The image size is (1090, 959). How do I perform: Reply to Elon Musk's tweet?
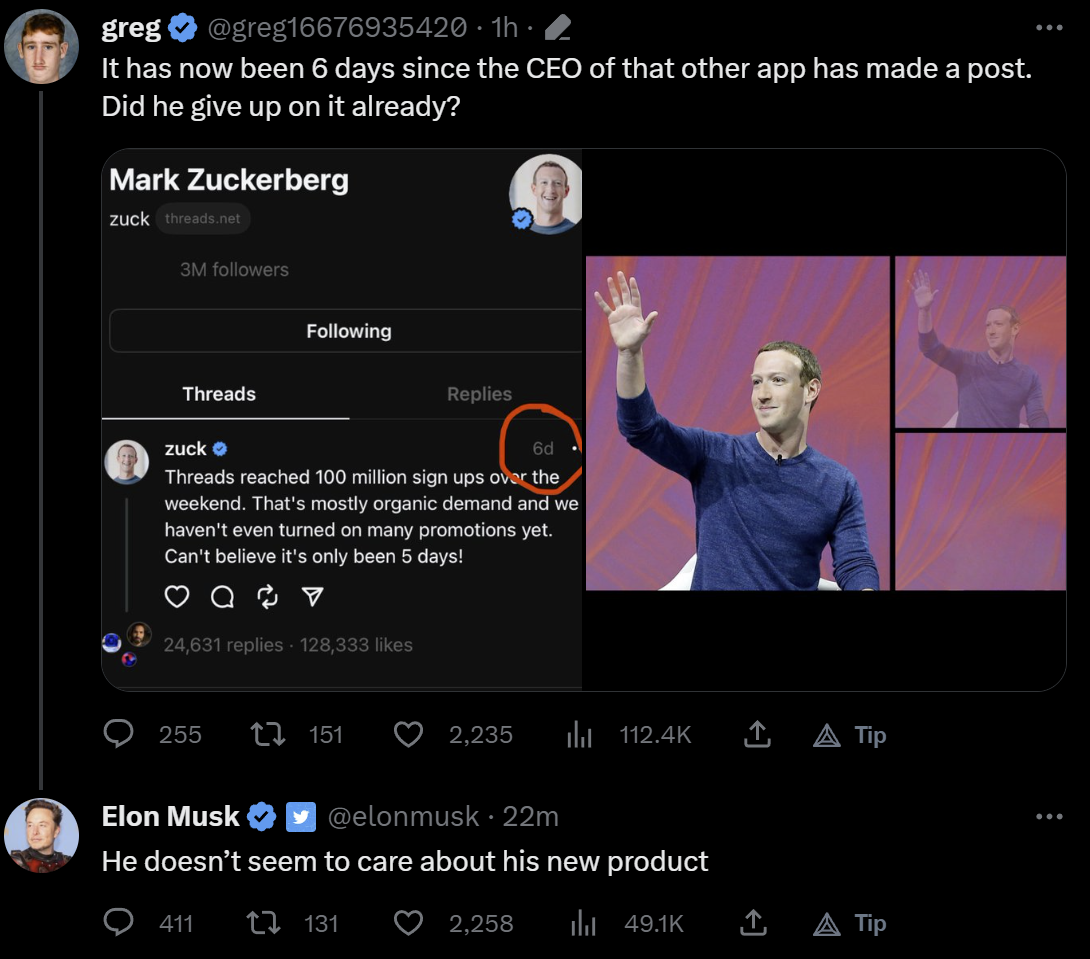coord(120,923)
